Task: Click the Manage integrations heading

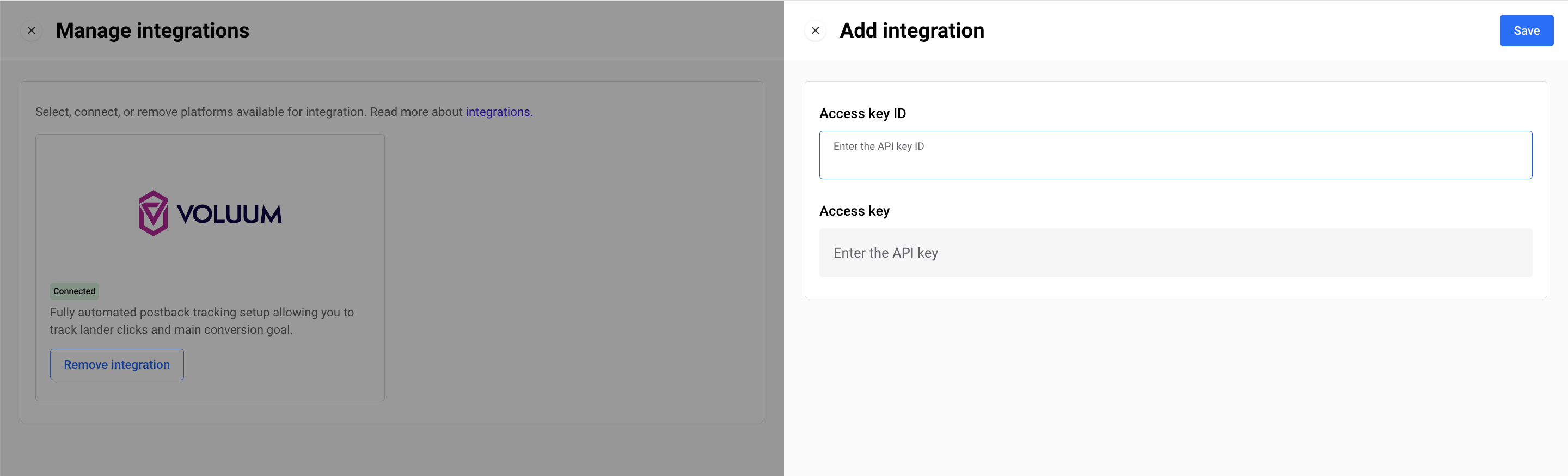Action: tap(152, 30)
